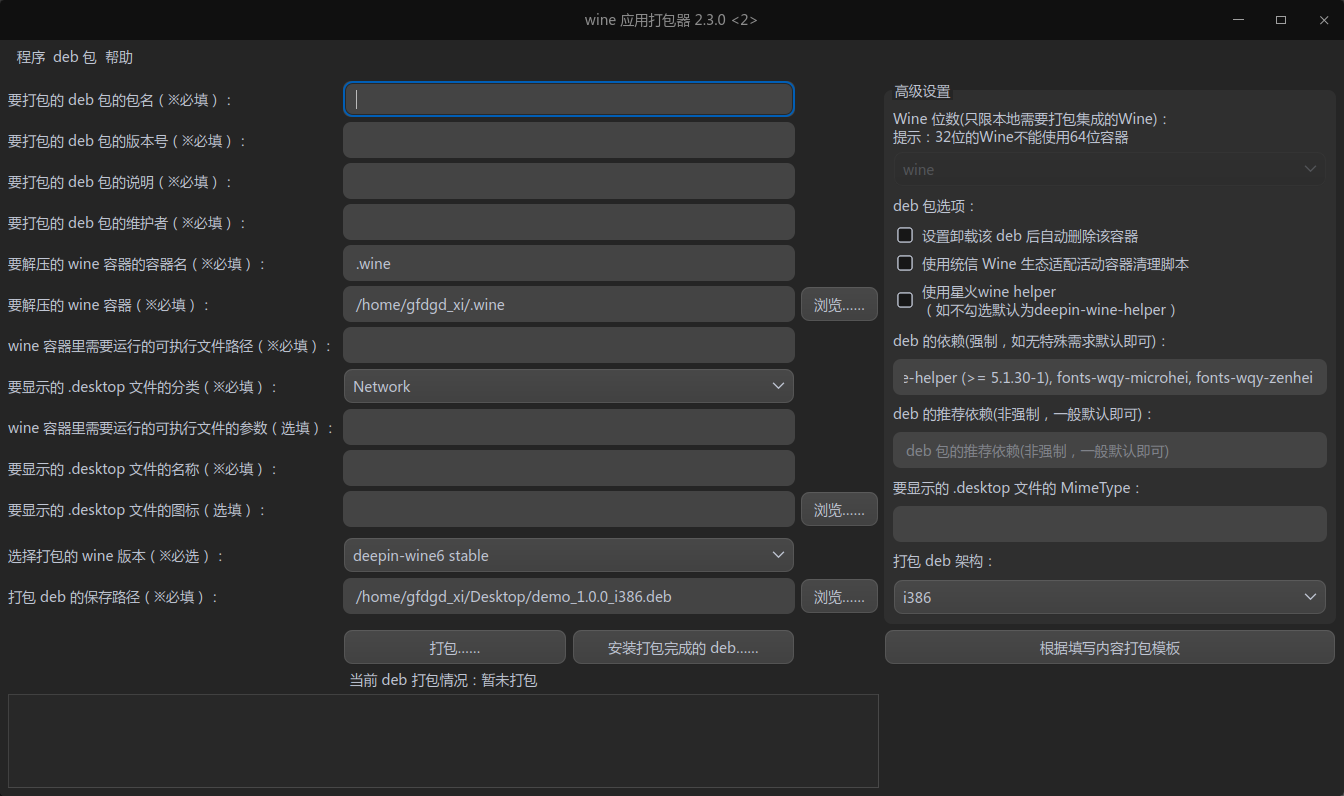Open the i386 architecture dropdown

click(1109, 598)
